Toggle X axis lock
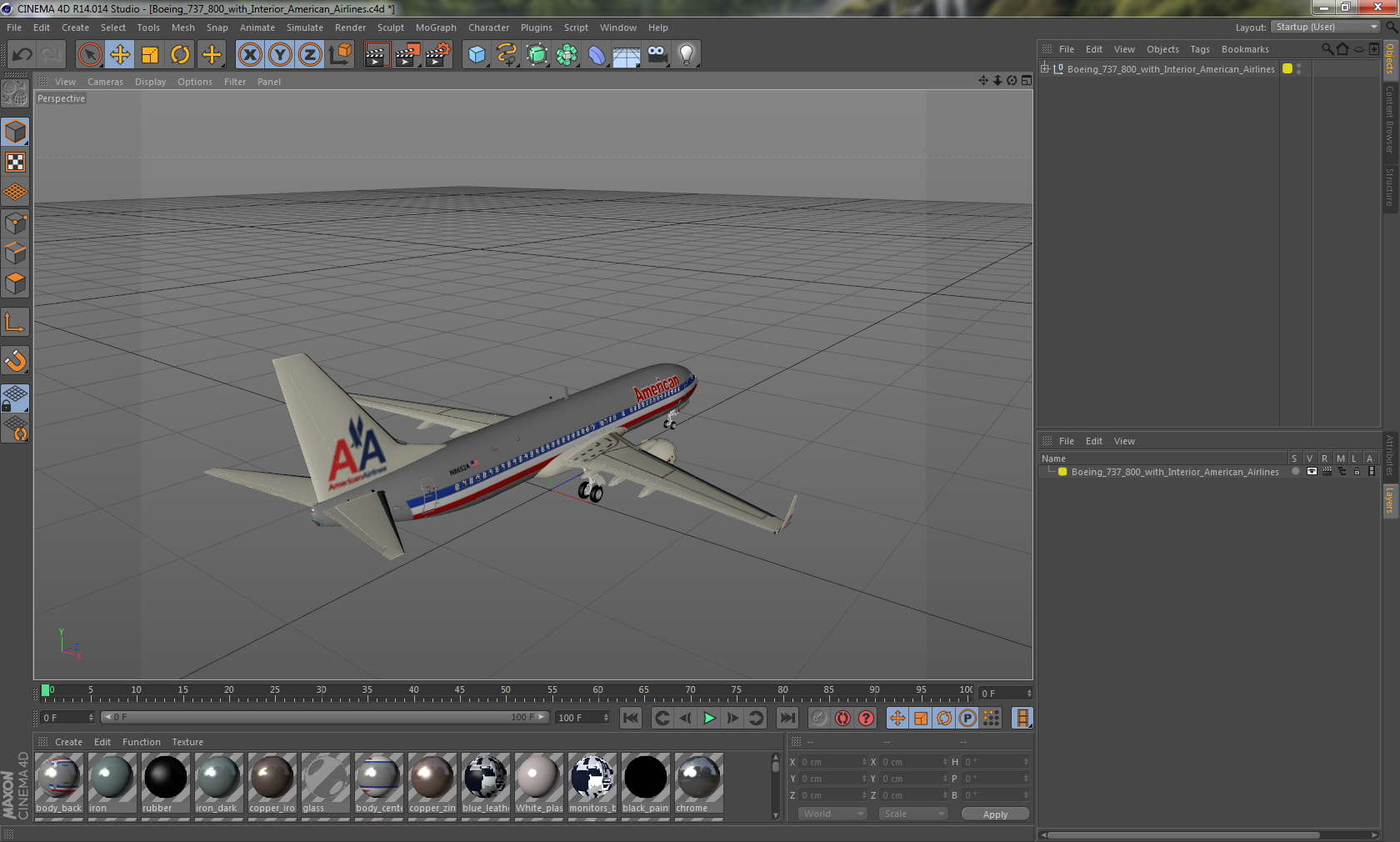1400x842 pixels. click(250, 55)
